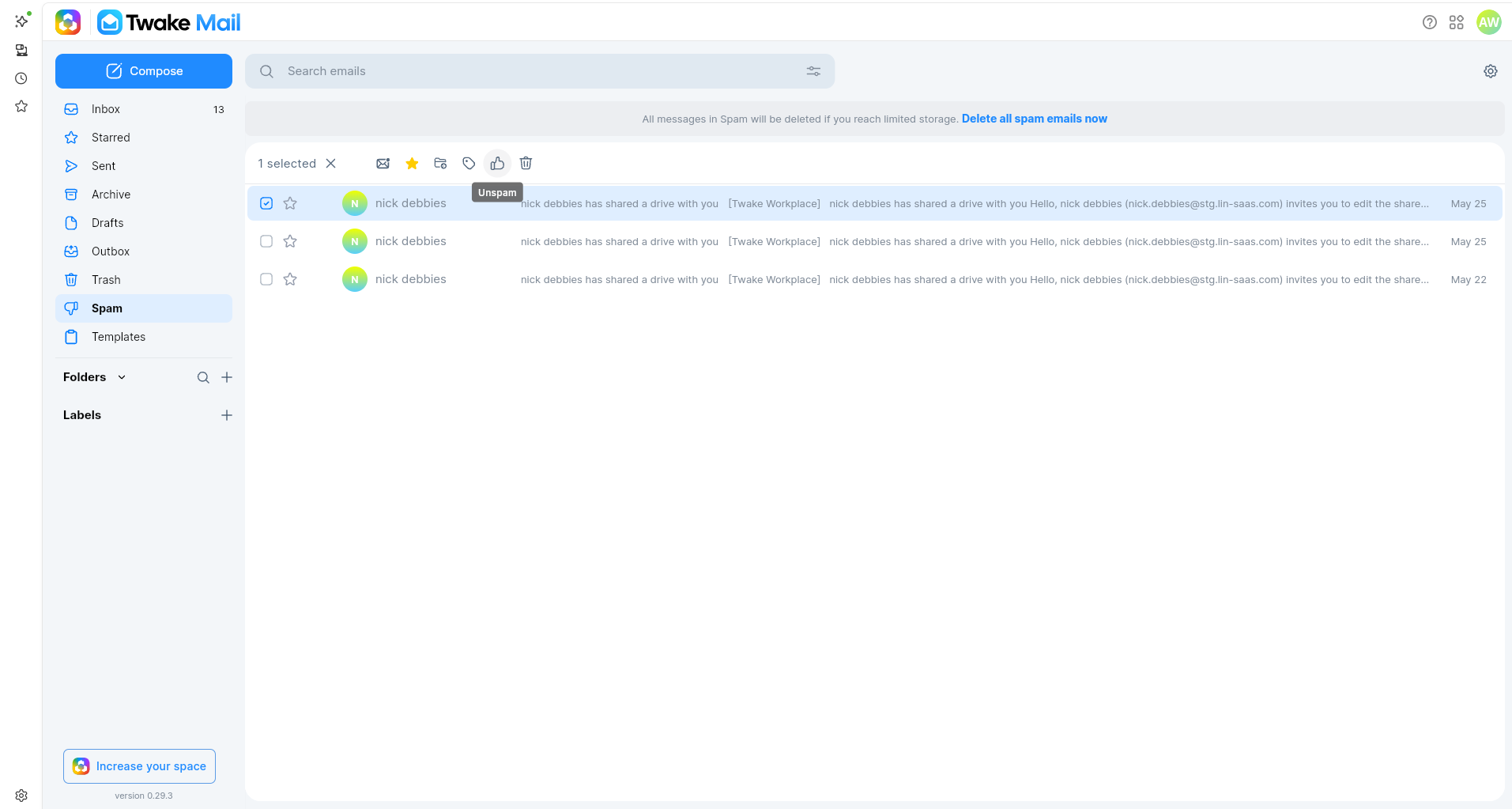Click the Inbox unread count 13
The image size is (1512, 809).
(x=219, y=109)
